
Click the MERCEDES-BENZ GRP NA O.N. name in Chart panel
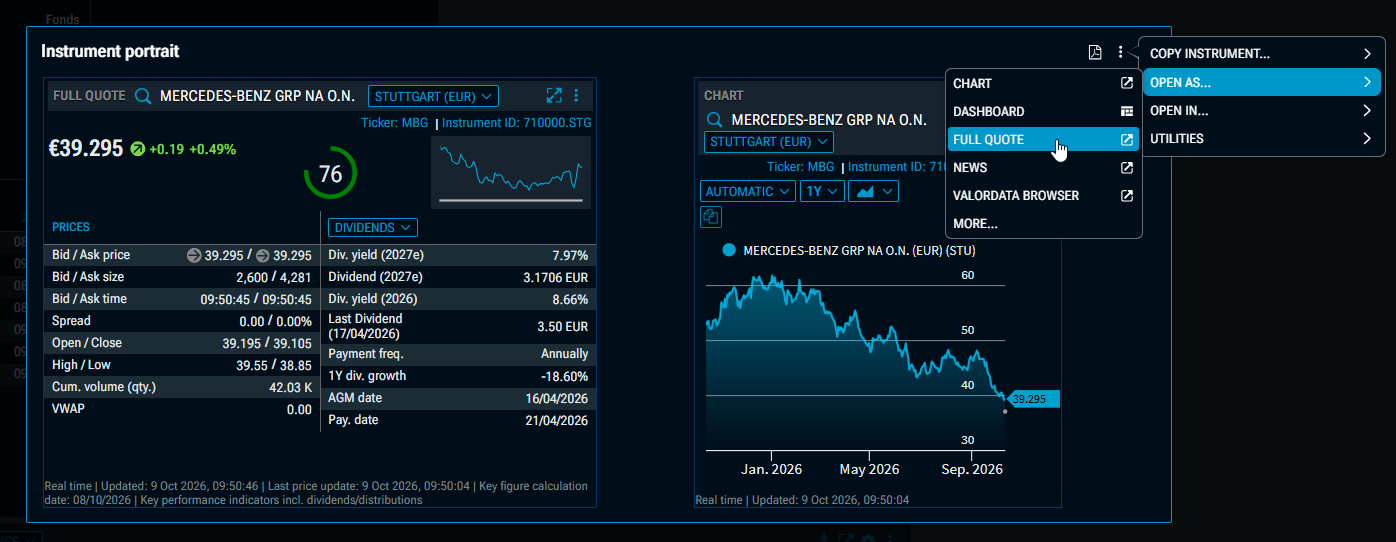tap(829, 120)
